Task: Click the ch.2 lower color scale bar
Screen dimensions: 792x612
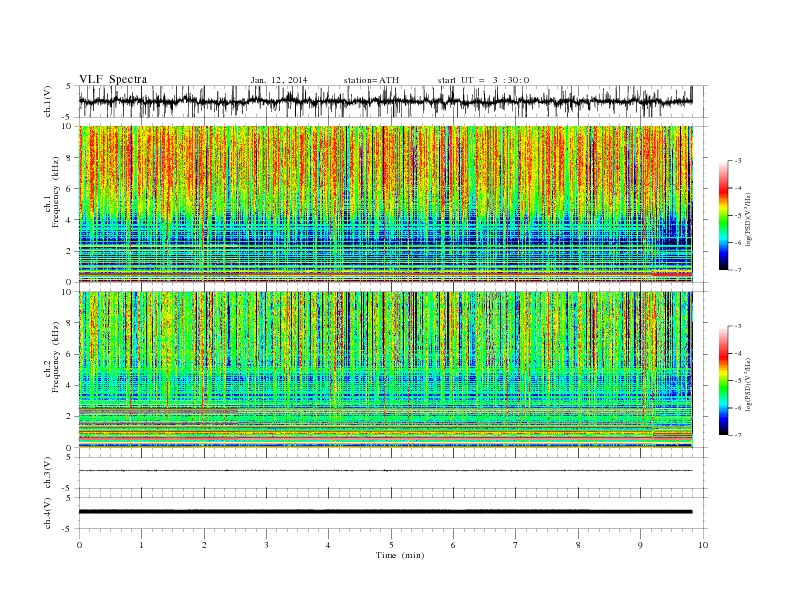Action: click(723, 380)
